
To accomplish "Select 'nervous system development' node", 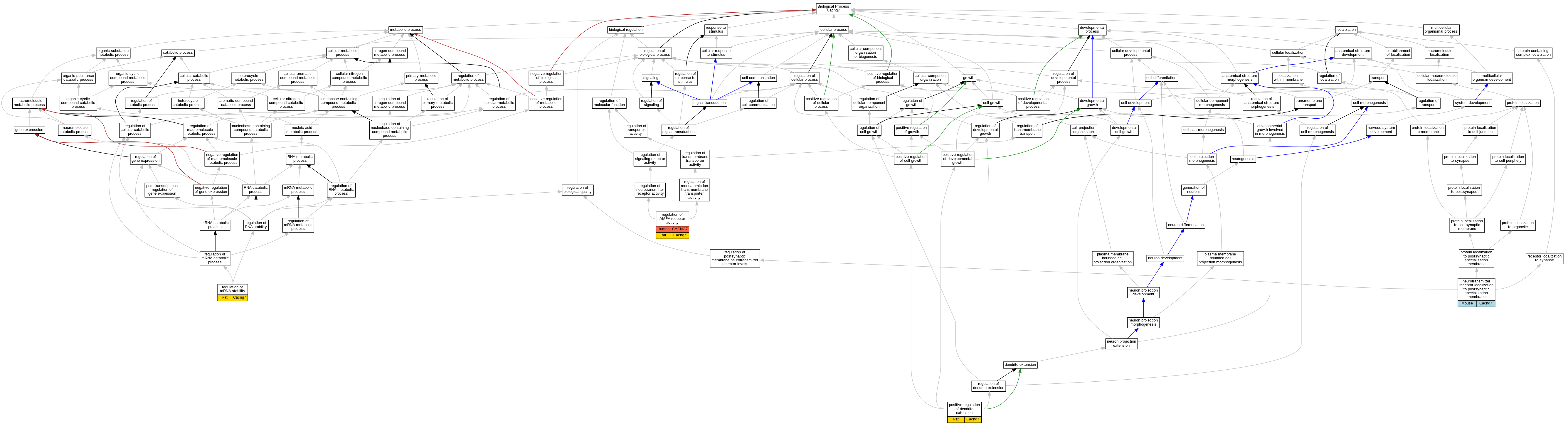I will 1381,130.
